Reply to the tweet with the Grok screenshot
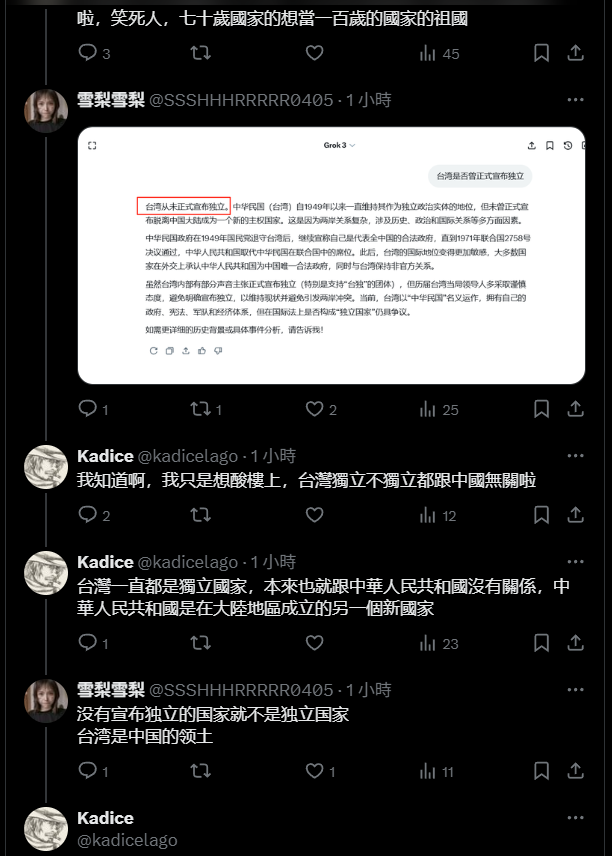The width and height of the screenshot is (612, 856). [x=87, y=408]
